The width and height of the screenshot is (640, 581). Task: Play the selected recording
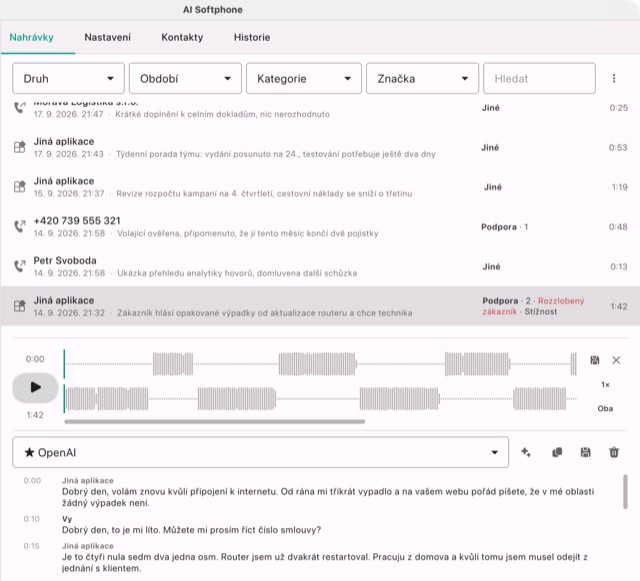pos(35,387)
